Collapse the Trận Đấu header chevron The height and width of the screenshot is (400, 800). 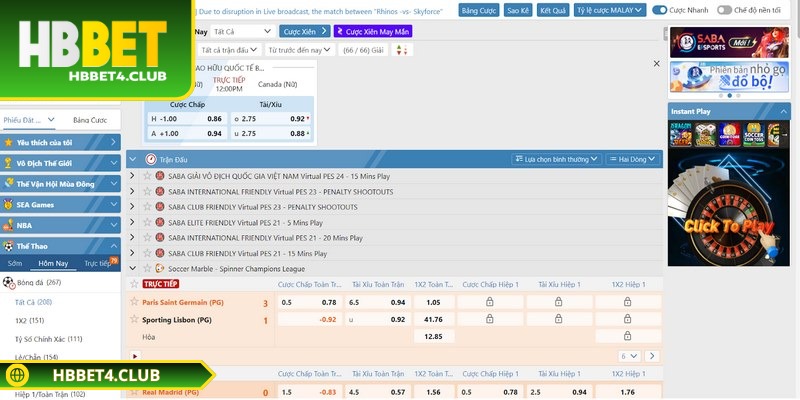(x=133, y=160)
